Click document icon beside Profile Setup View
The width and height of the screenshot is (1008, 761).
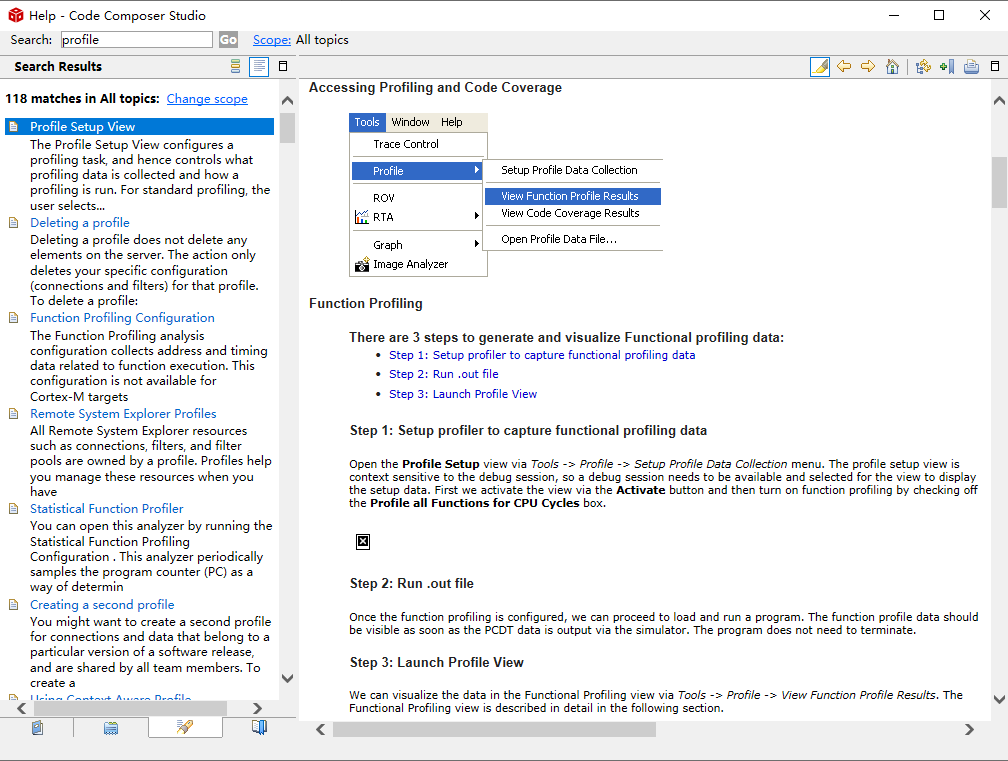click(14, 127)
